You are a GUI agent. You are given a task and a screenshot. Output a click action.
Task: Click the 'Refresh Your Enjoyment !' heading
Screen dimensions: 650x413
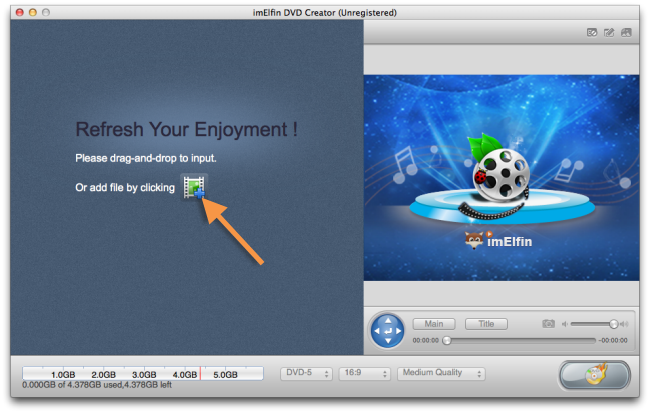tap(187, 129)
